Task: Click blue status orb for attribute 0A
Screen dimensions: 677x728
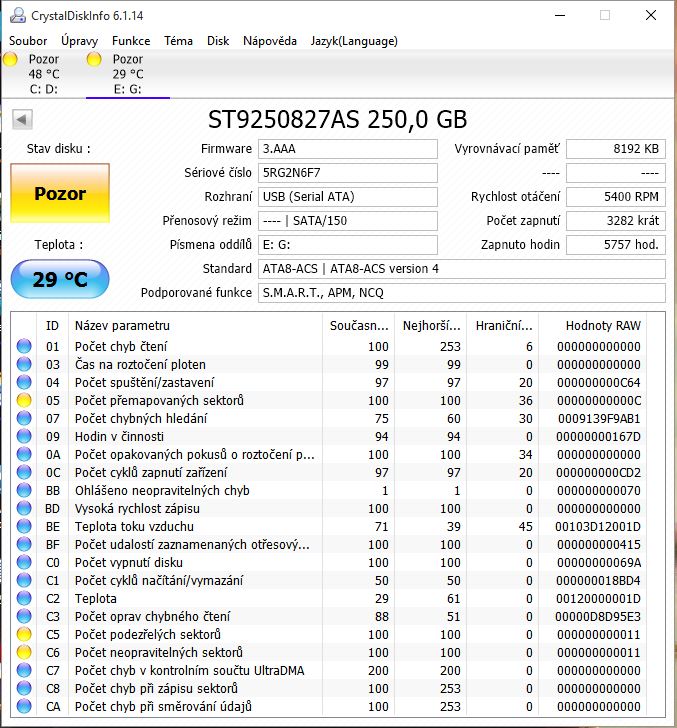Action: [24, 454]
